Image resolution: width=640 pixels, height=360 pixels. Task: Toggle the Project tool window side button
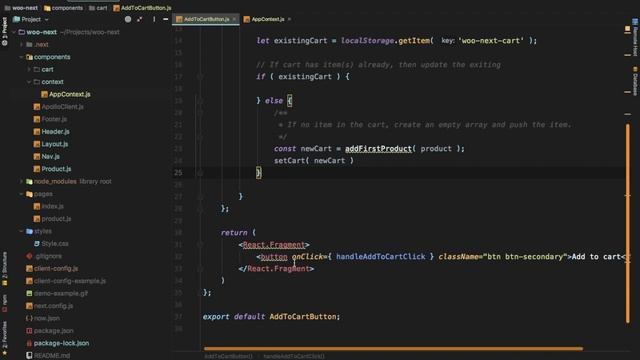click(x=4, y=31)
